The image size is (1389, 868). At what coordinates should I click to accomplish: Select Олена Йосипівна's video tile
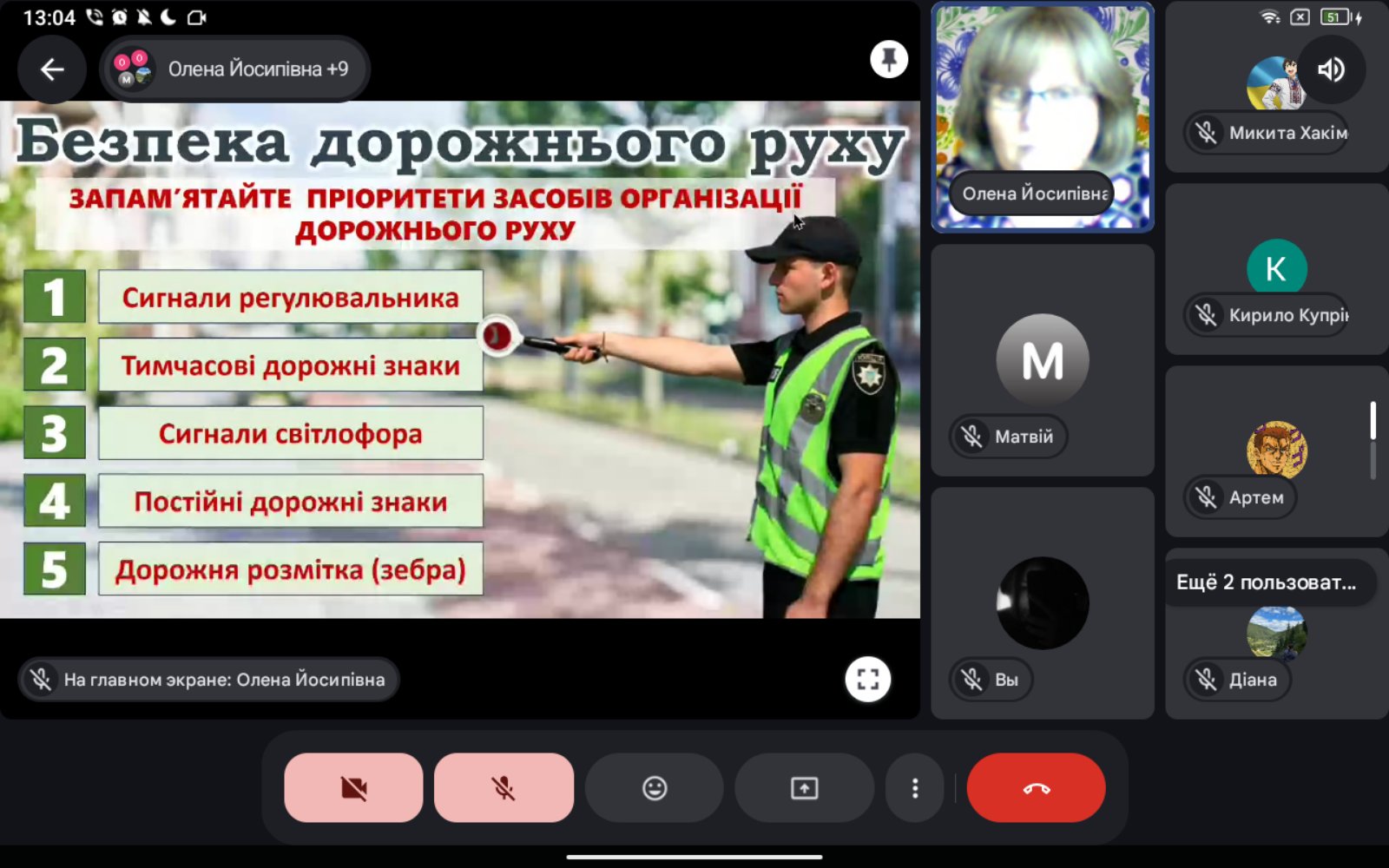pos(1043,117)
